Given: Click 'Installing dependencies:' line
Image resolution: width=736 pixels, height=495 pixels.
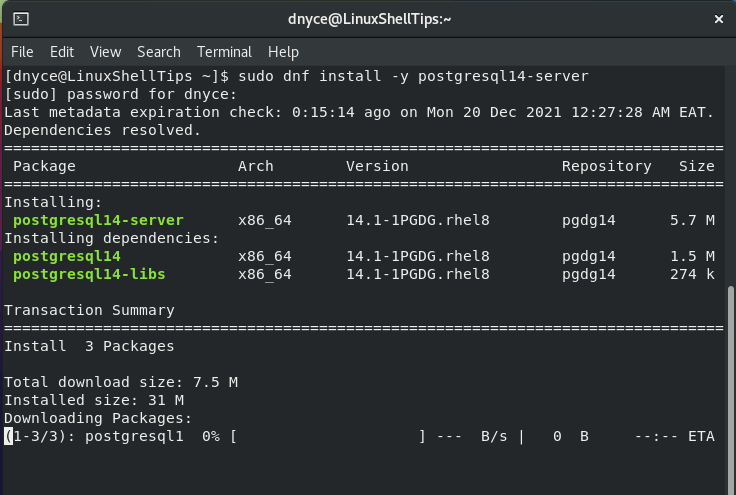Looking at the screenshot, I should [112, 238].
